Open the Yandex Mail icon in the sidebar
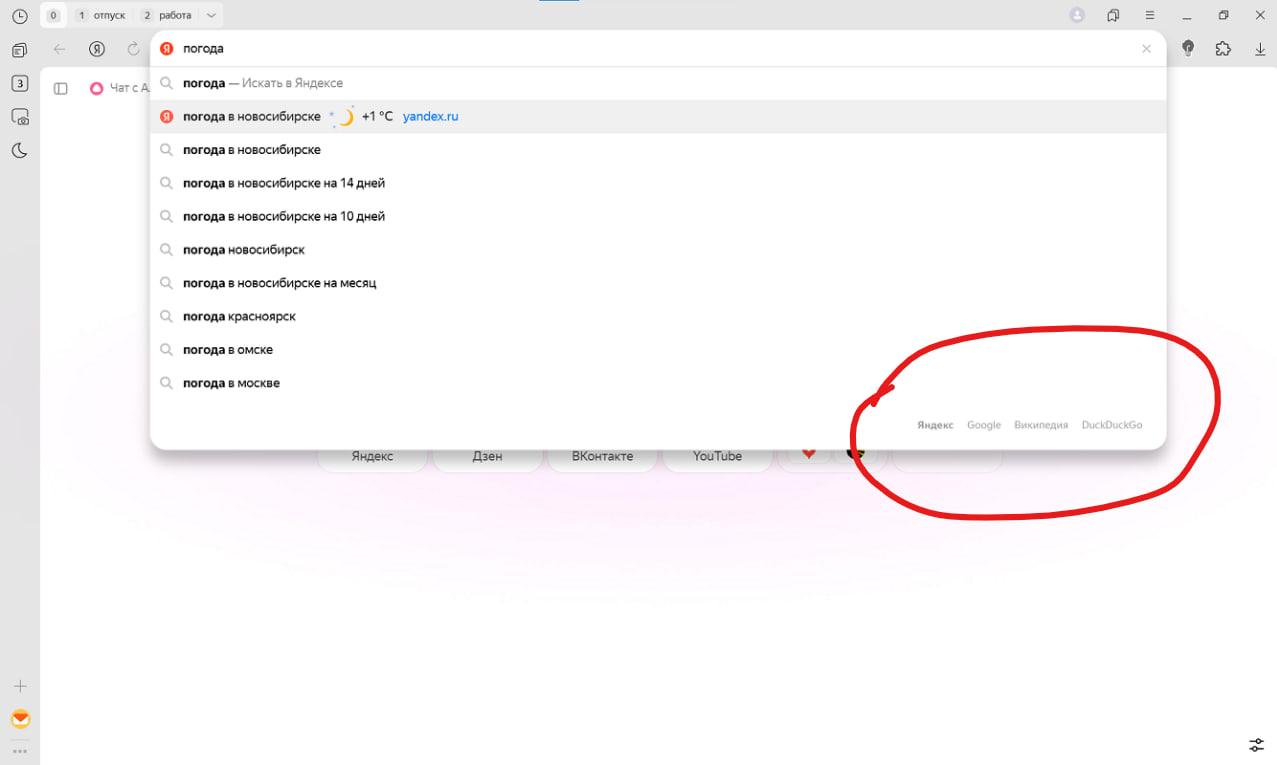 19,719
